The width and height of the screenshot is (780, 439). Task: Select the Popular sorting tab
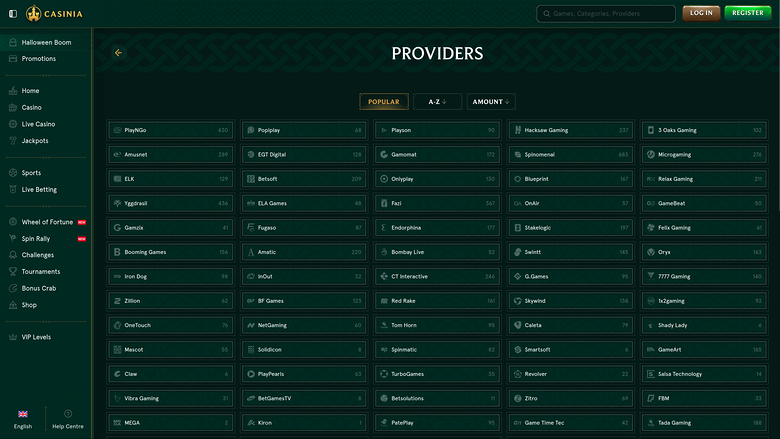383,102
